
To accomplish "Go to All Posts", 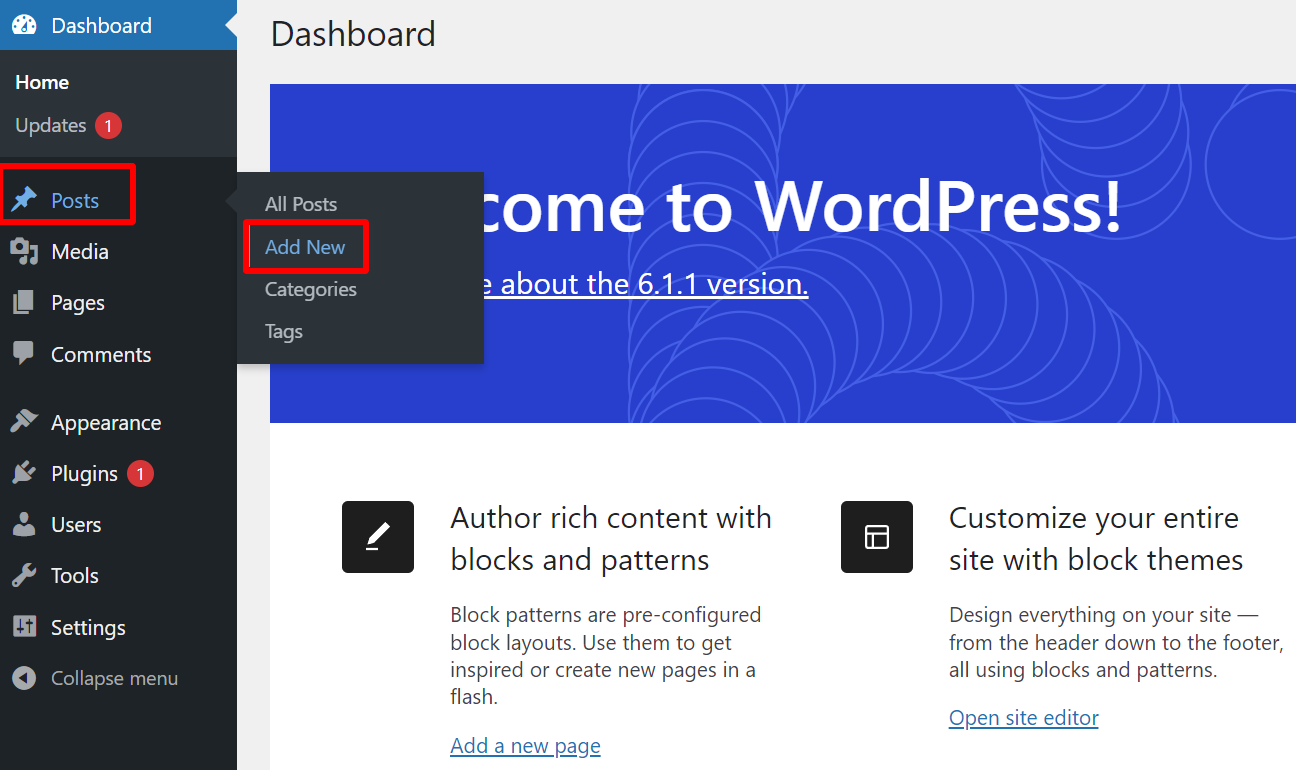I will click(x=300, y=203).
